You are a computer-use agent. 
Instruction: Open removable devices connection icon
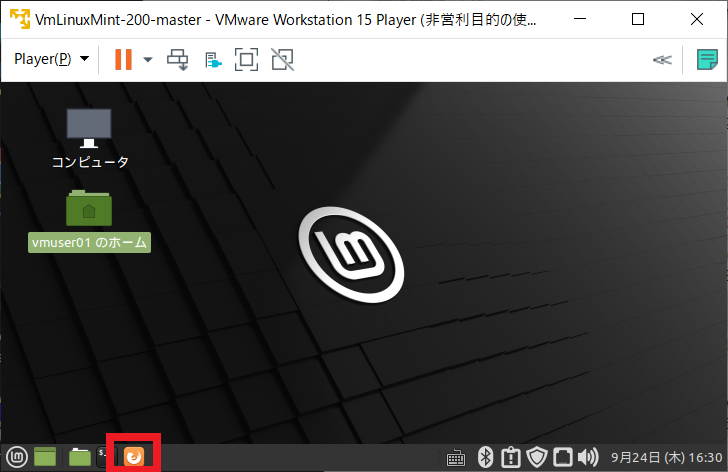click(213, 60)
